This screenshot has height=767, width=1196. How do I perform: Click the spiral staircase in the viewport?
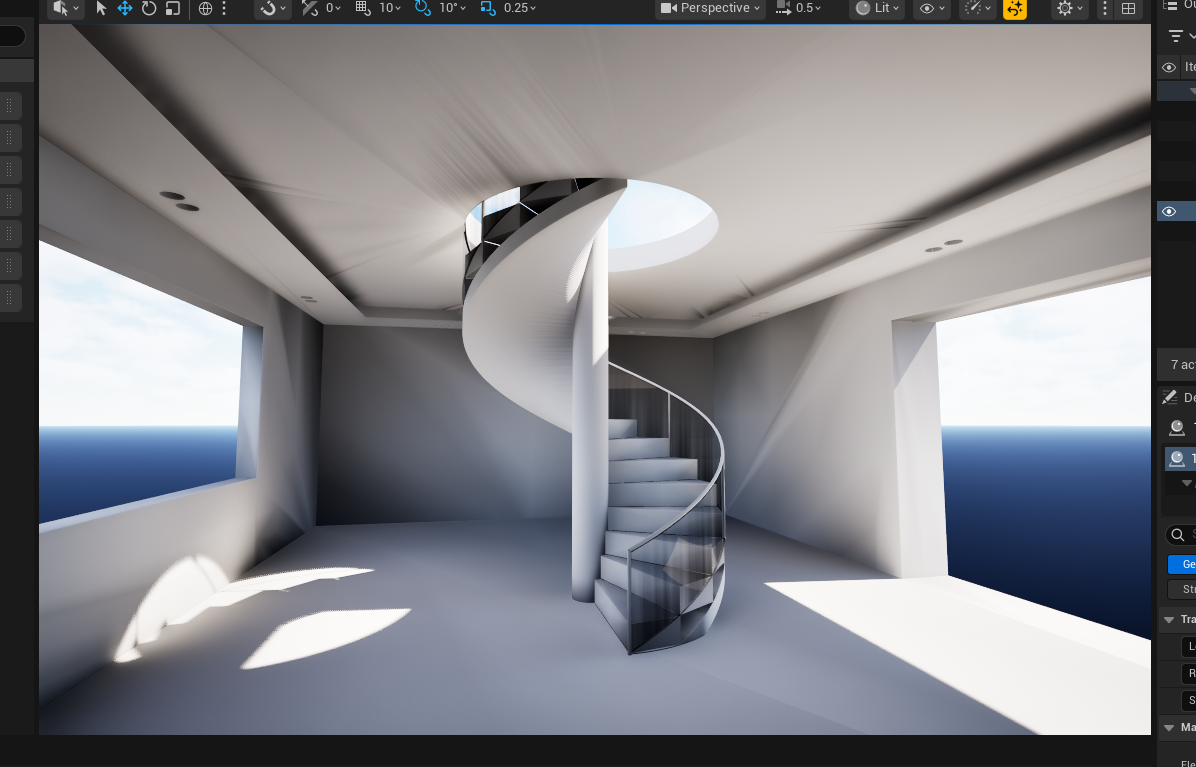coord(592,416)
